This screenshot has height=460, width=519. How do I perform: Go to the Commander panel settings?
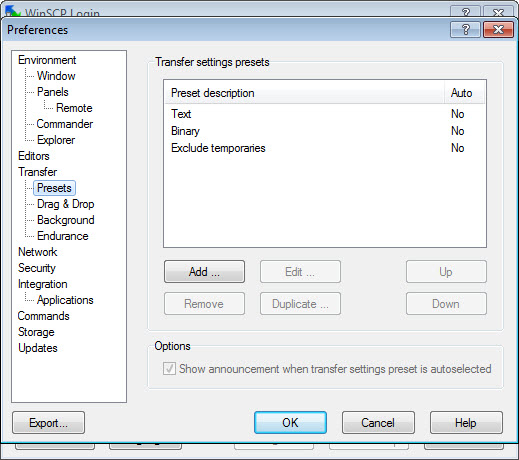point(65,124)
